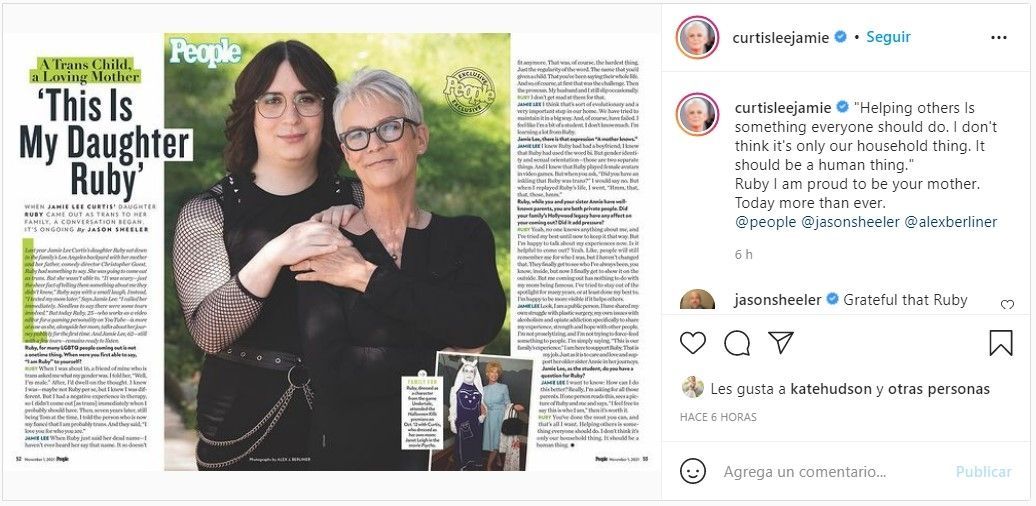This screenshot has height=506, width=1036.
Task: Follow the account via Seguir
Action: click(x=889, y=37)
